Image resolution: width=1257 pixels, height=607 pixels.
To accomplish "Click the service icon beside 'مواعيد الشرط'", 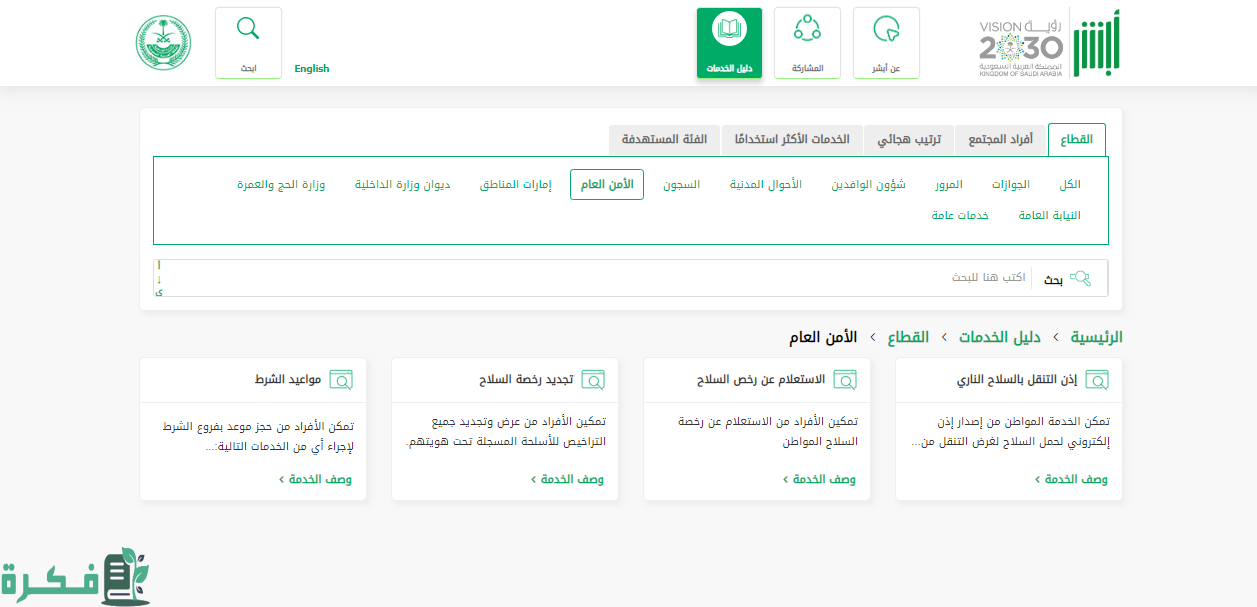I will (341, 380).
